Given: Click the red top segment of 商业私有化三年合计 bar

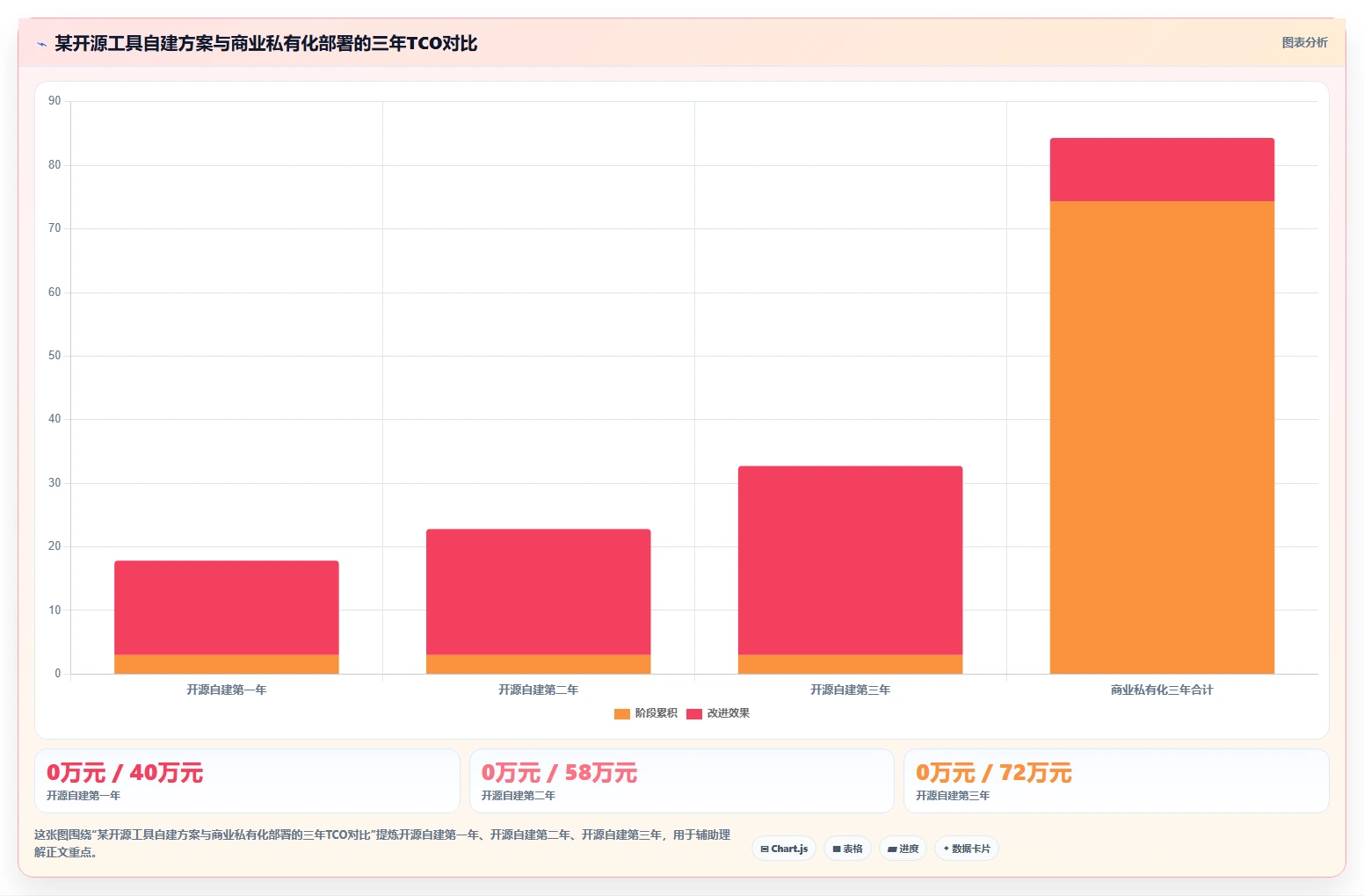Looking at the screenshot, I should coord(1162,170).
